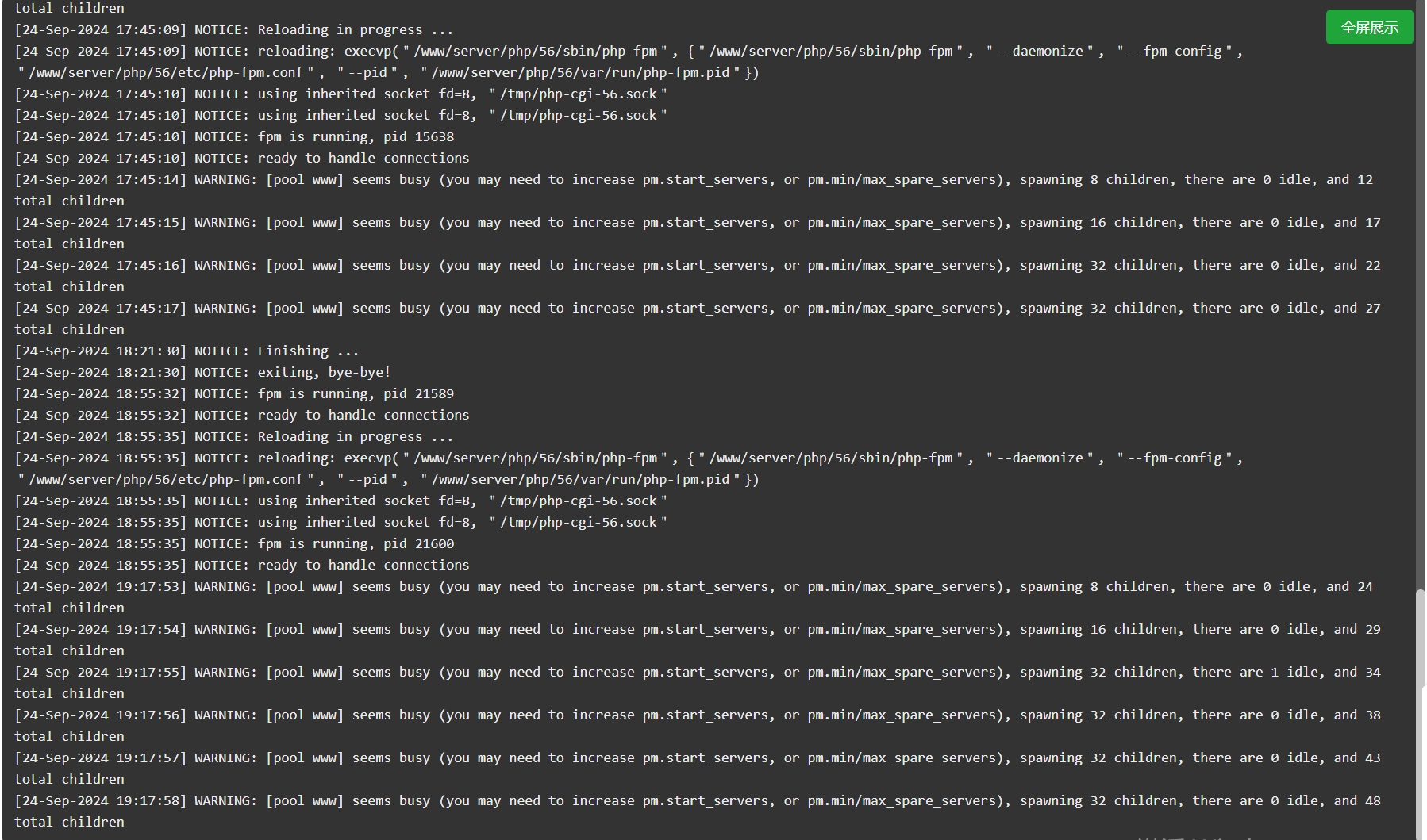Click the 17:45:10 ready to handle connections line
The height and width of the screenshot is (840, 1427).
click(242, 158)
